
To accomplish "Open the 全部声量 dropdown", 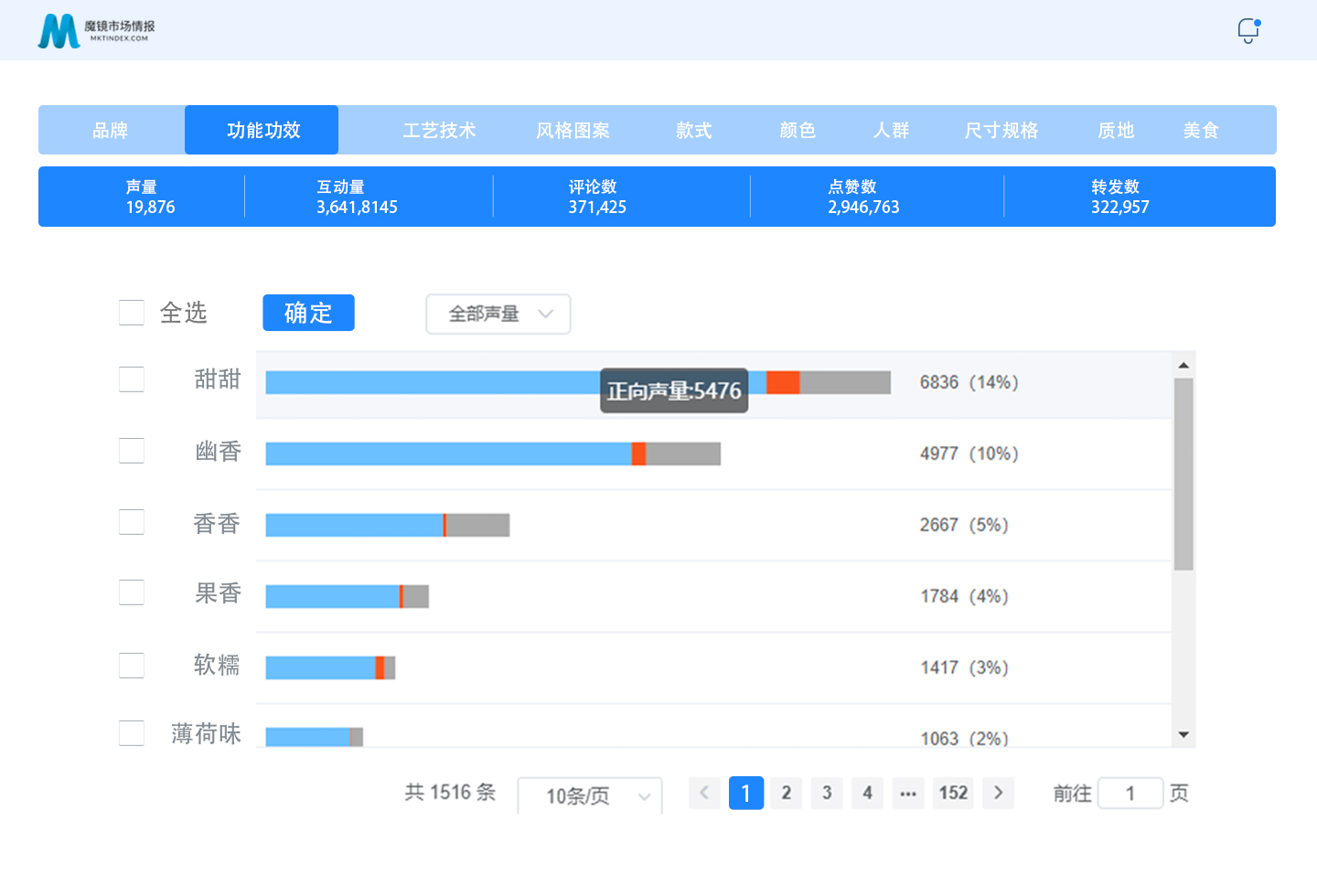I will click(x=498, y=314).
